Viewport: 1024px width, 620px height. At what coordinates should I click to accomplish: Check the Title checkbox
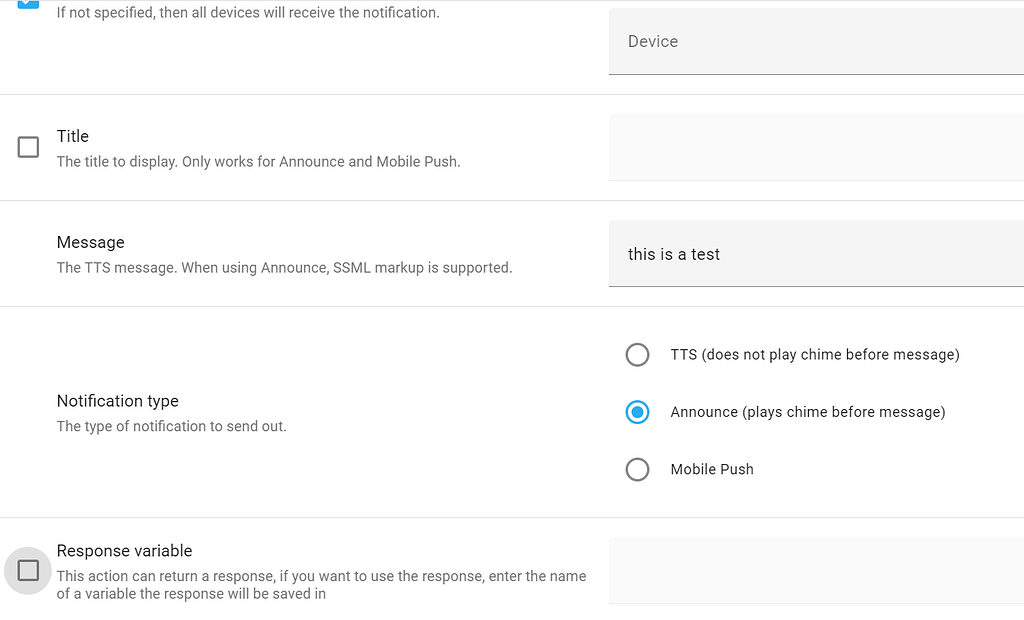pos(28,147)
